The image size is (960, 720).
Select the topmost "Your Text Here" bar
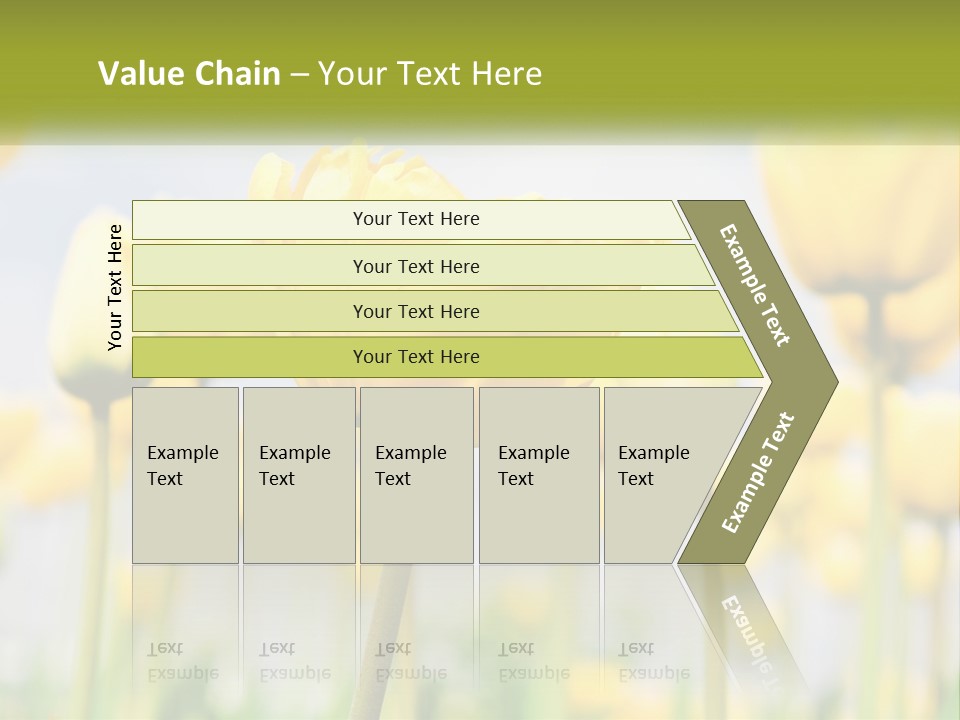click(x=415, y=219)
